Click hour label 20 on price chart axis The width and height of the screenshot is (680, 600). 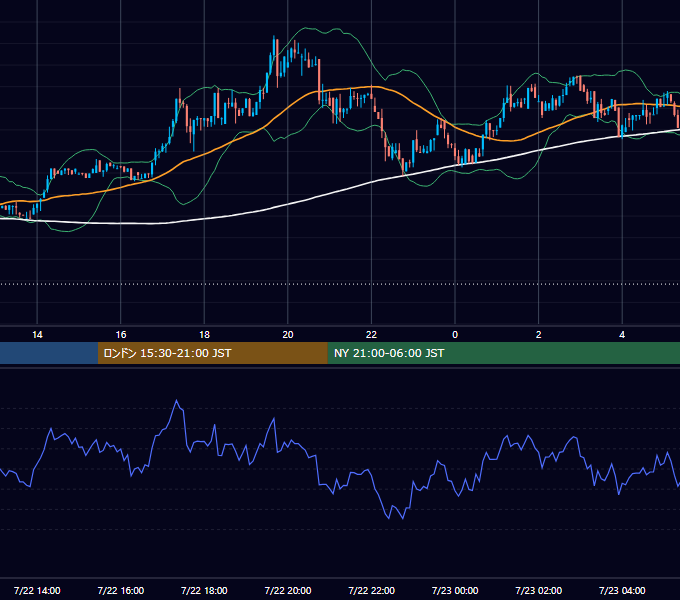(288, 335)
